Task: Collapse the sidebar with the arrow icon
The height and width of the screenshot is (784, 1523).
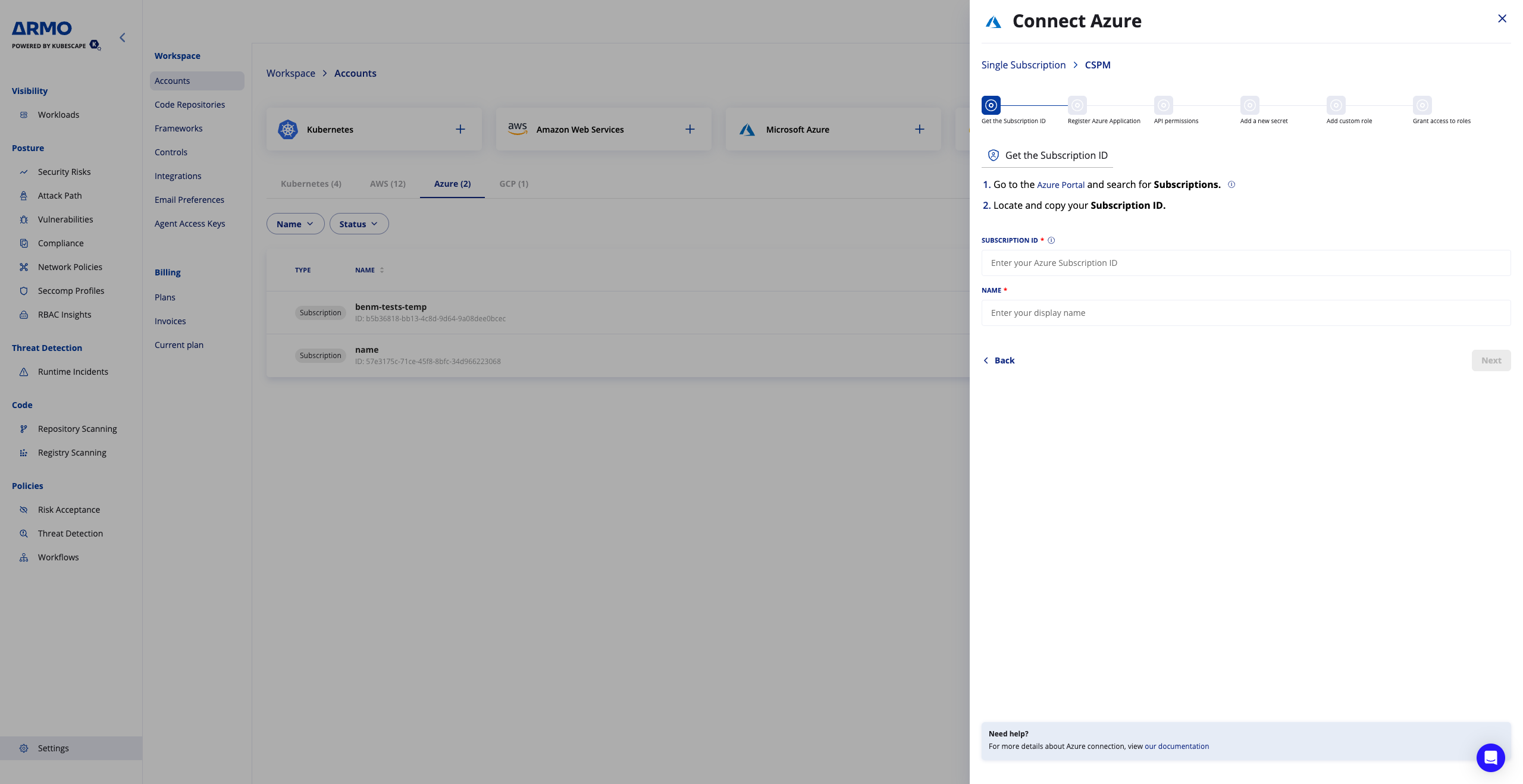Action: click(123, 37)
